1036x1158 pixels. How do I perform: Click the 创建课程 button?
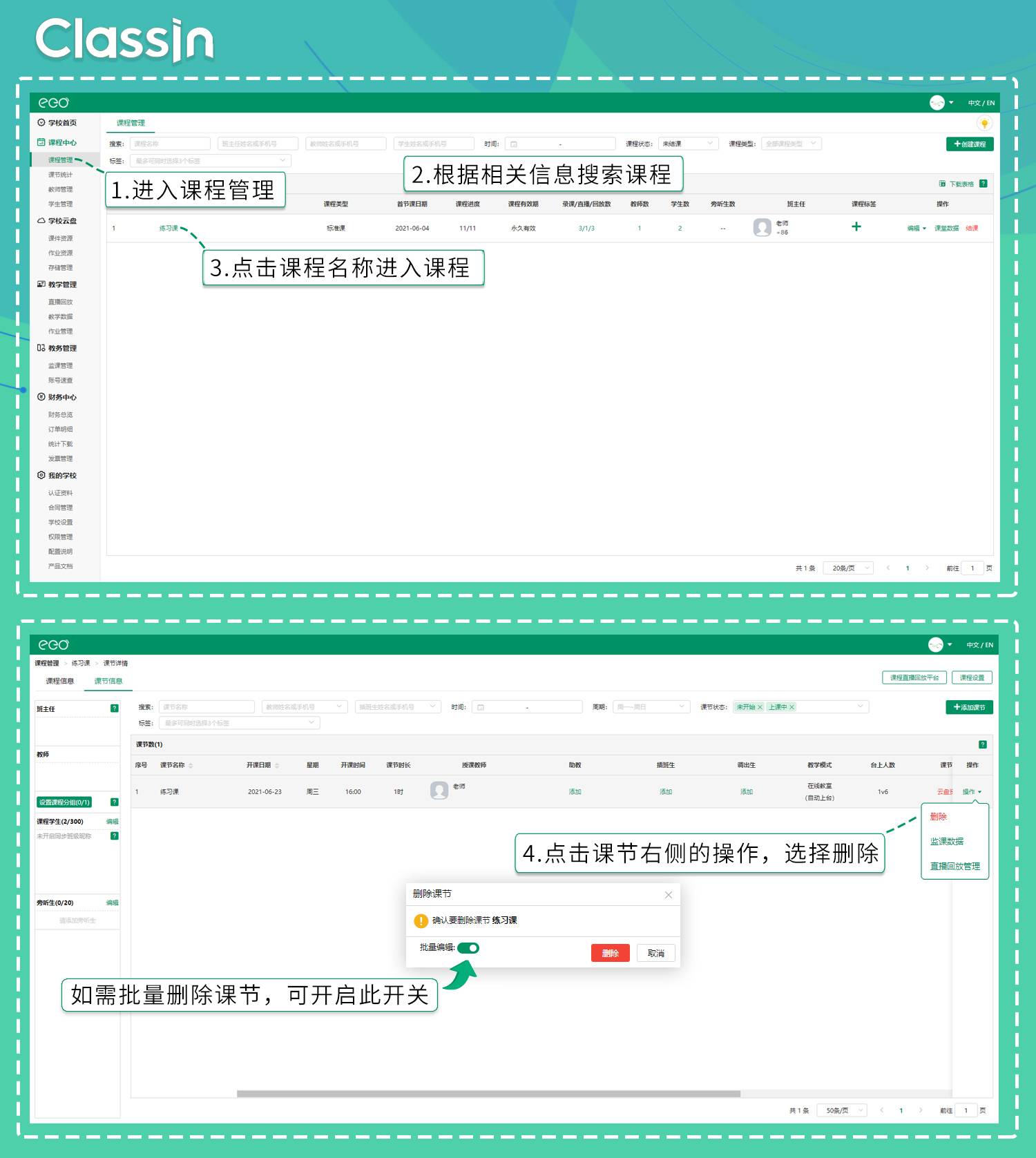970,144
